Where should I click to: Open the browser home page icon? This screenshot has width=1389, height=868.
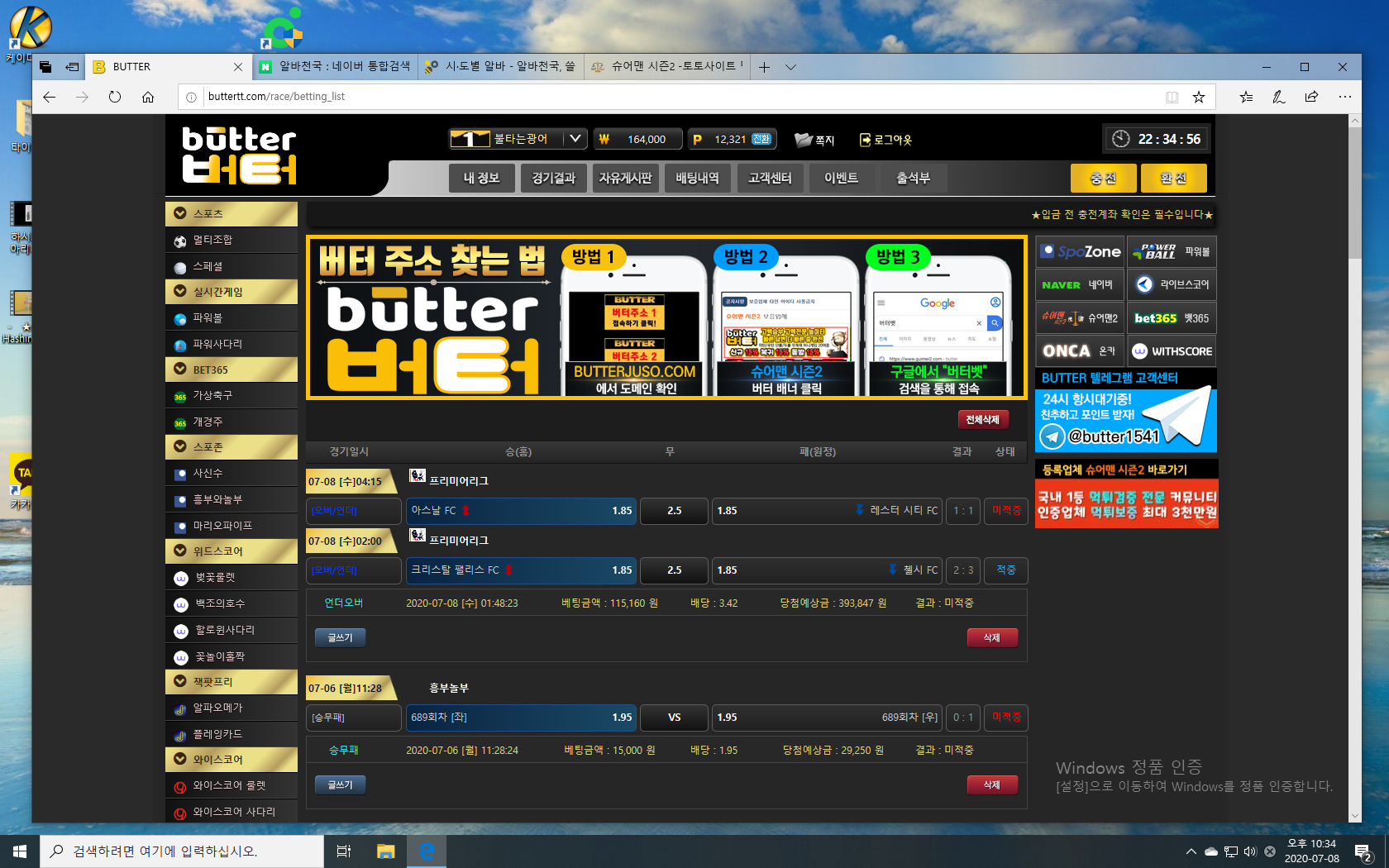tap(148, 97)
